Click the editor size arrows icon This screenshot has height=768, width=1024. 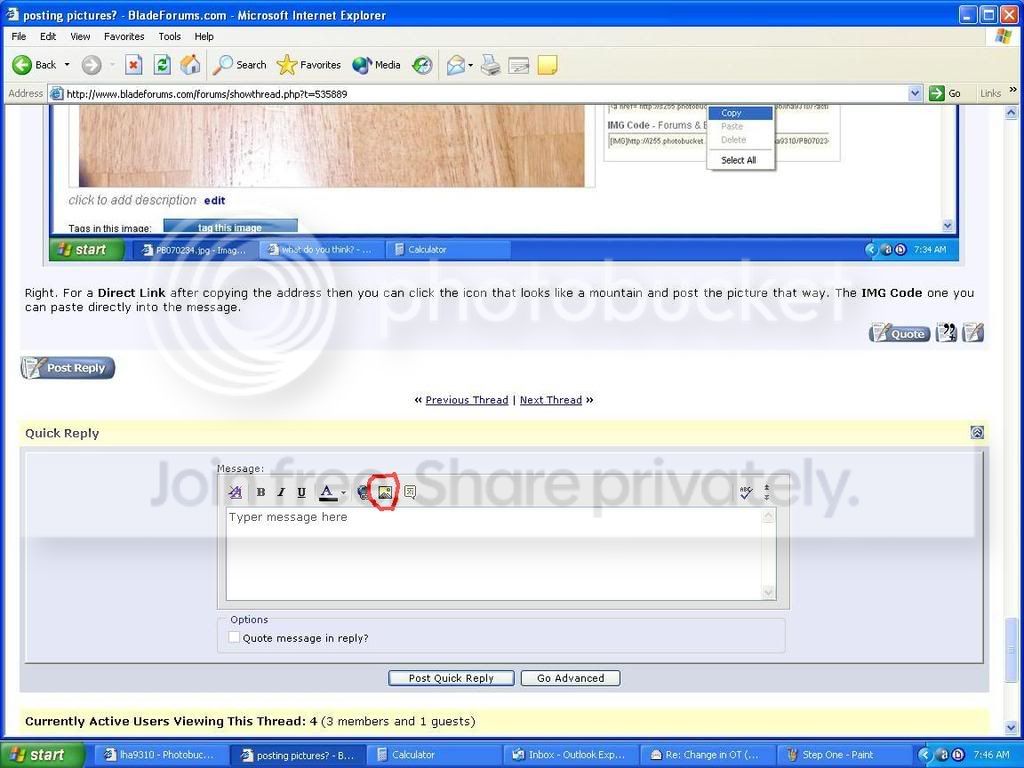click(x=767, y=492)
